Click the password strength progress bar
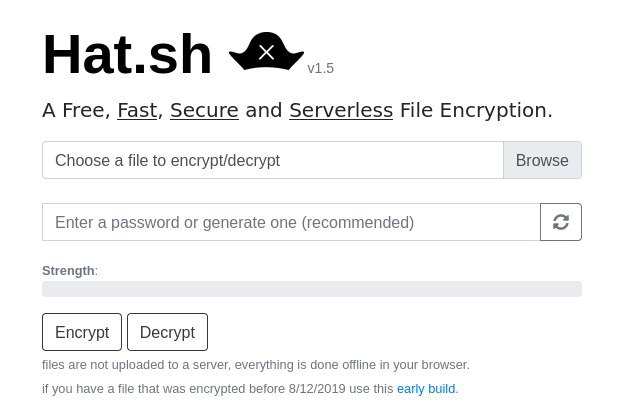627x418 pixels. [312, 289]
